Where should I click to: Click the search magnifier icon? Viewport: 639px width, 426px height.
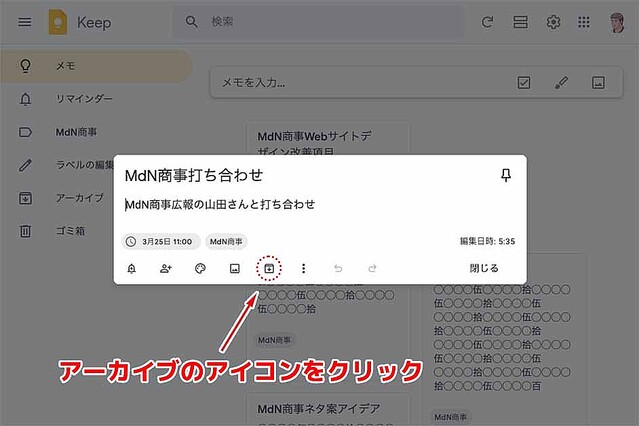point(191,22)
